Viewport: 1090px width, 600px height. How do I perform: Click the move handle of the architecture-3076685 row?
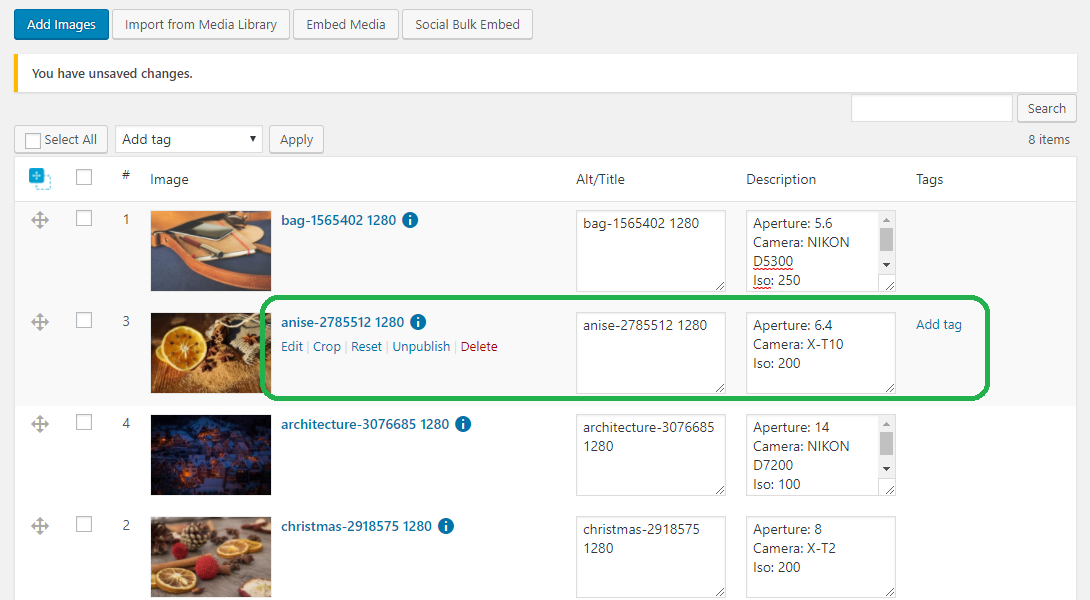40,424
